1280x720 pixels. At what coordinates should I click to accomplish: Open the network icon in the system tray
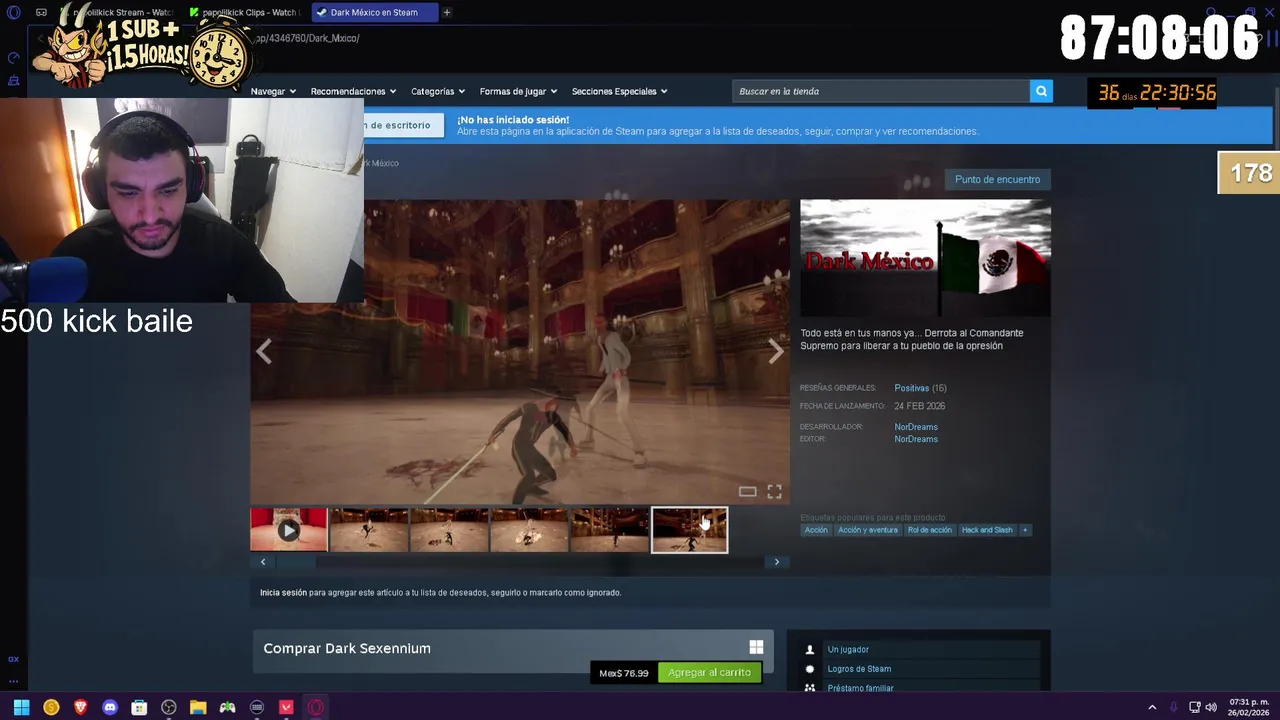[x=1194, y=707]
